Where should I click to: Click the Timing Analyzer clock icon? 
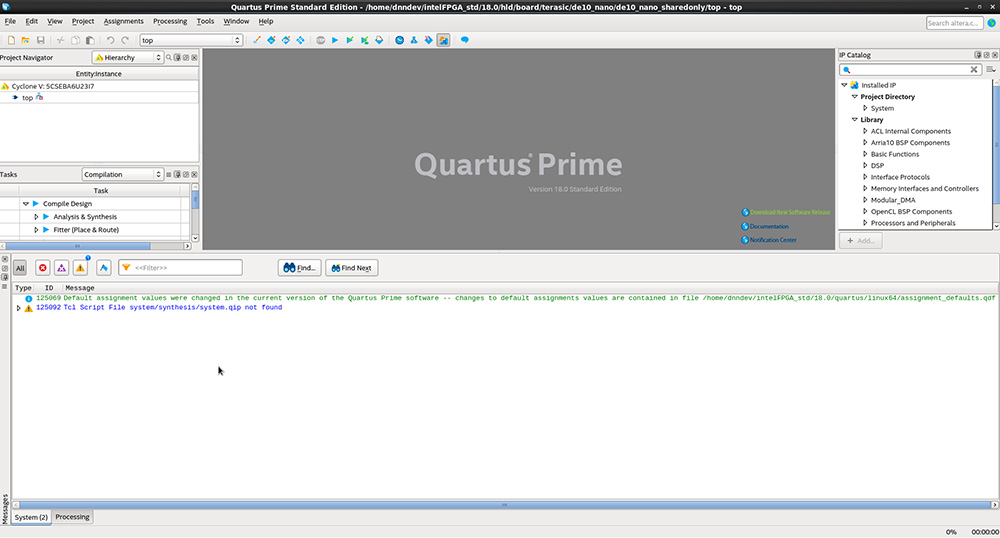(399, 40)
